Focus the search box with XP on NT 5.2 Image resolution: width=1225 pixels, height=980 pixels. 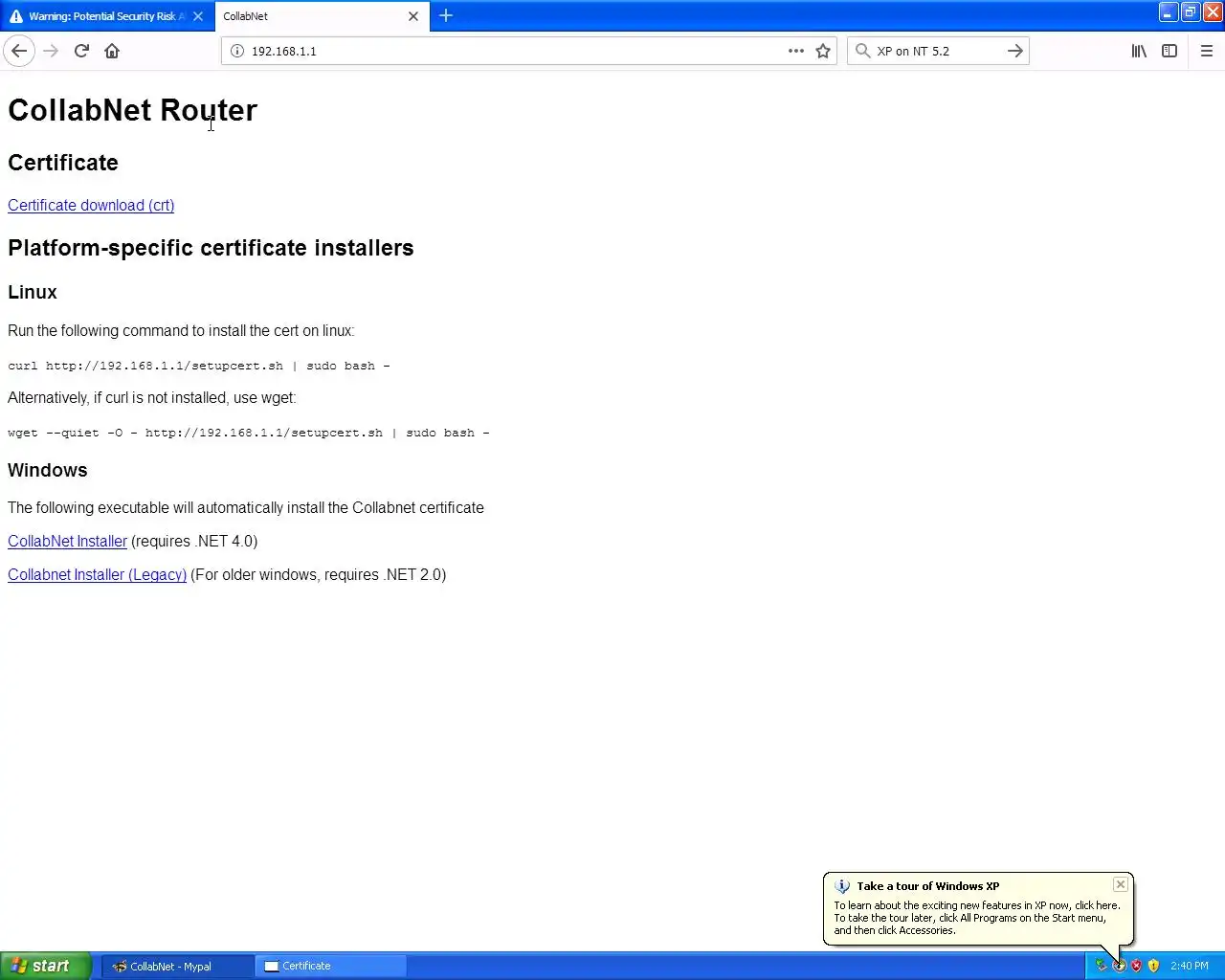tap(938, 51)
